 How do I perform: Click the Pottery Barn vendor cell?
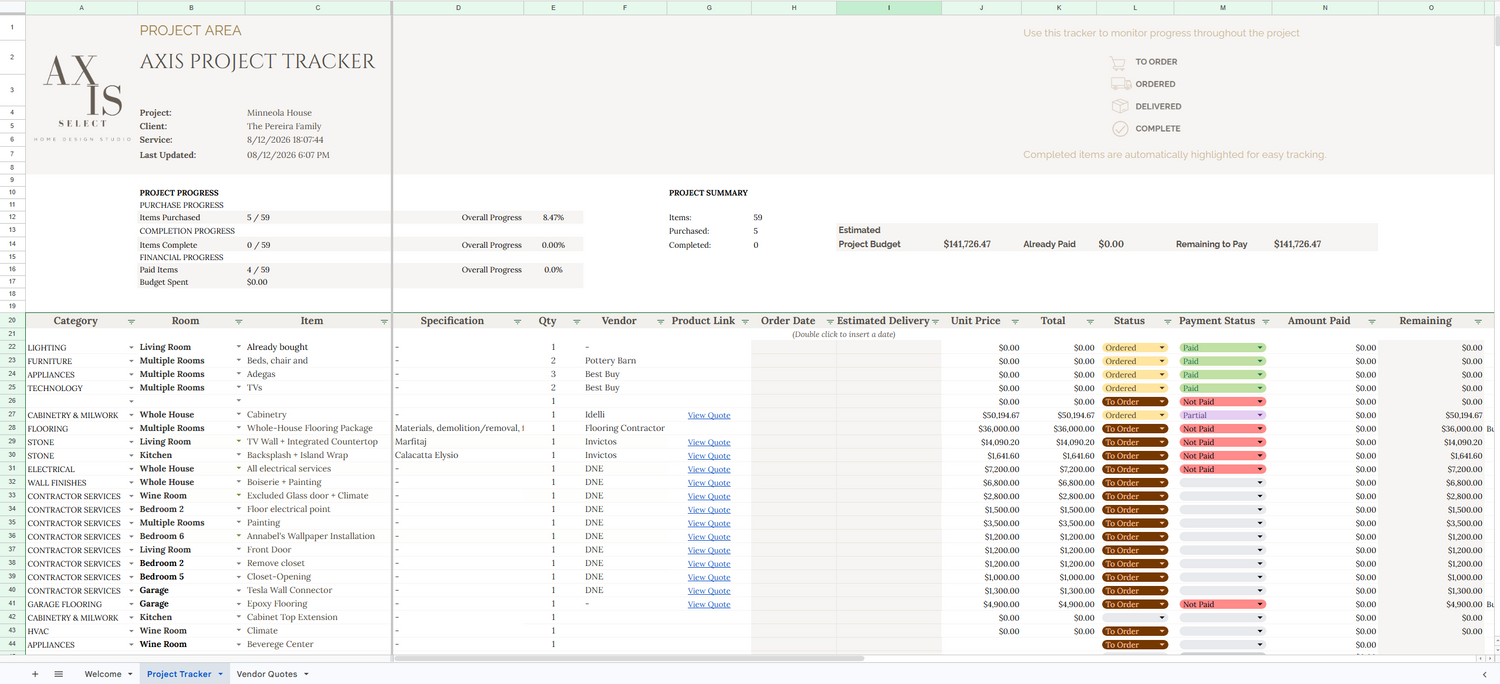[611, 361]
